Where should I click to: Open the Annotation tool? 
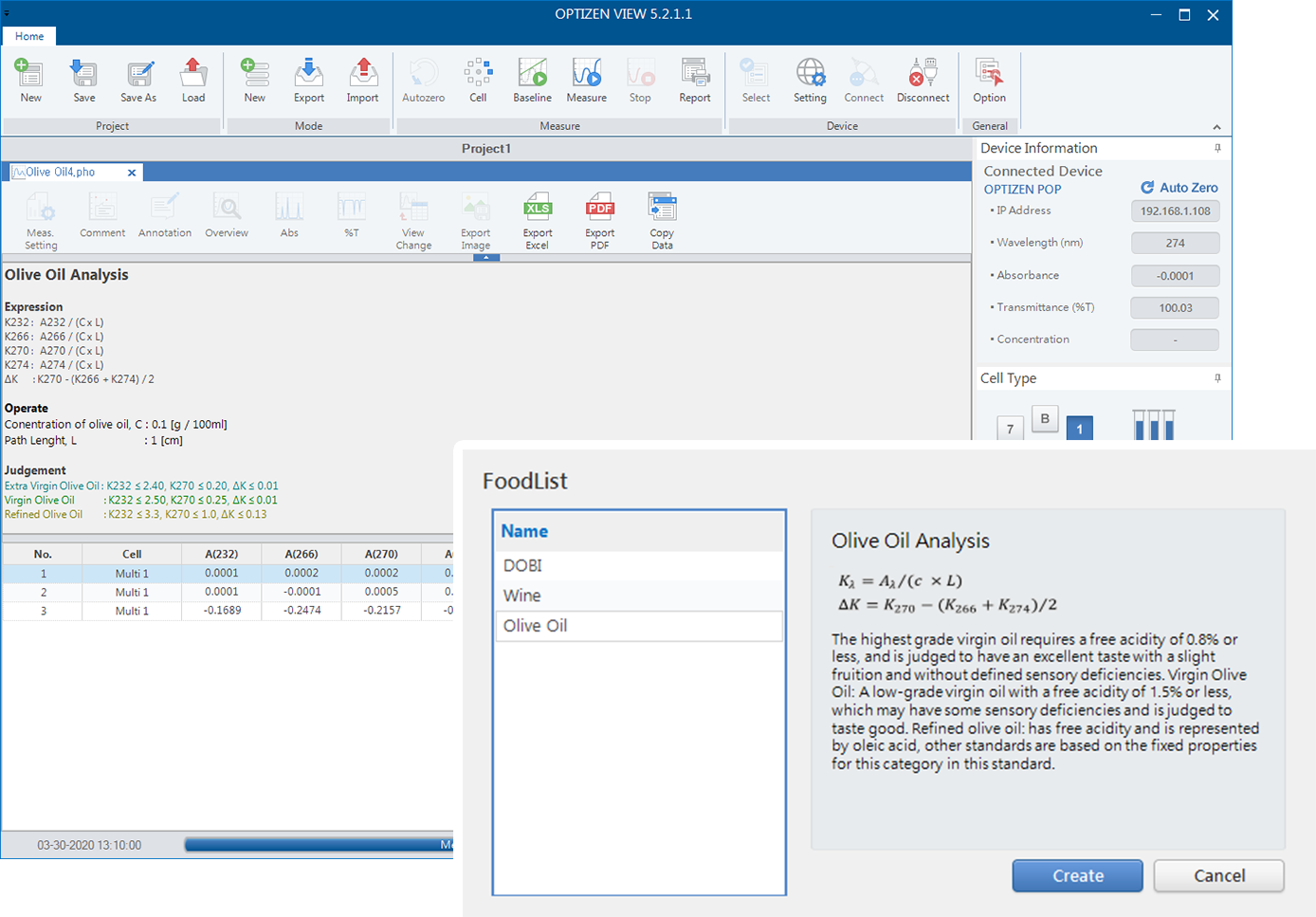coord(165,216)
